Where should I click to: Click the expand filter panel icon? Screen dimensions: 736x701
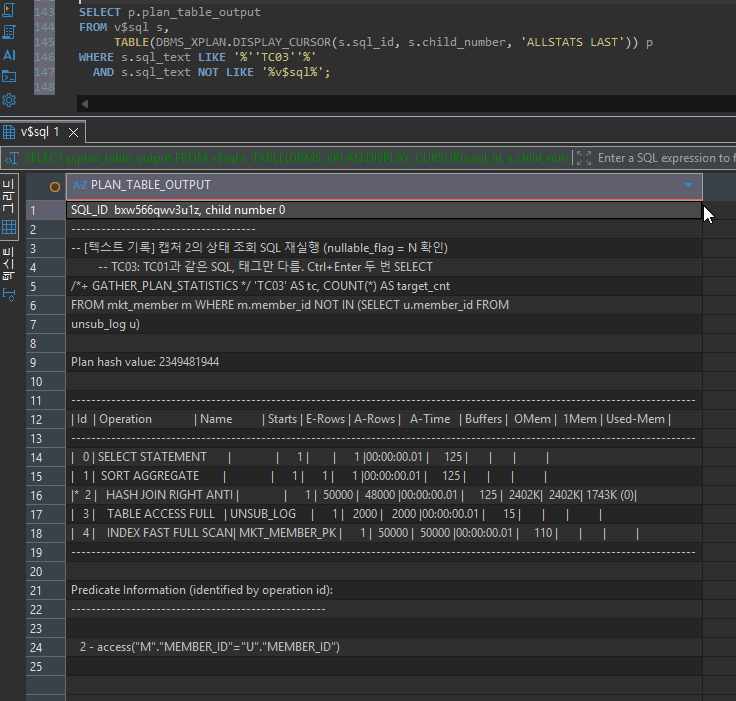point(584,158)
